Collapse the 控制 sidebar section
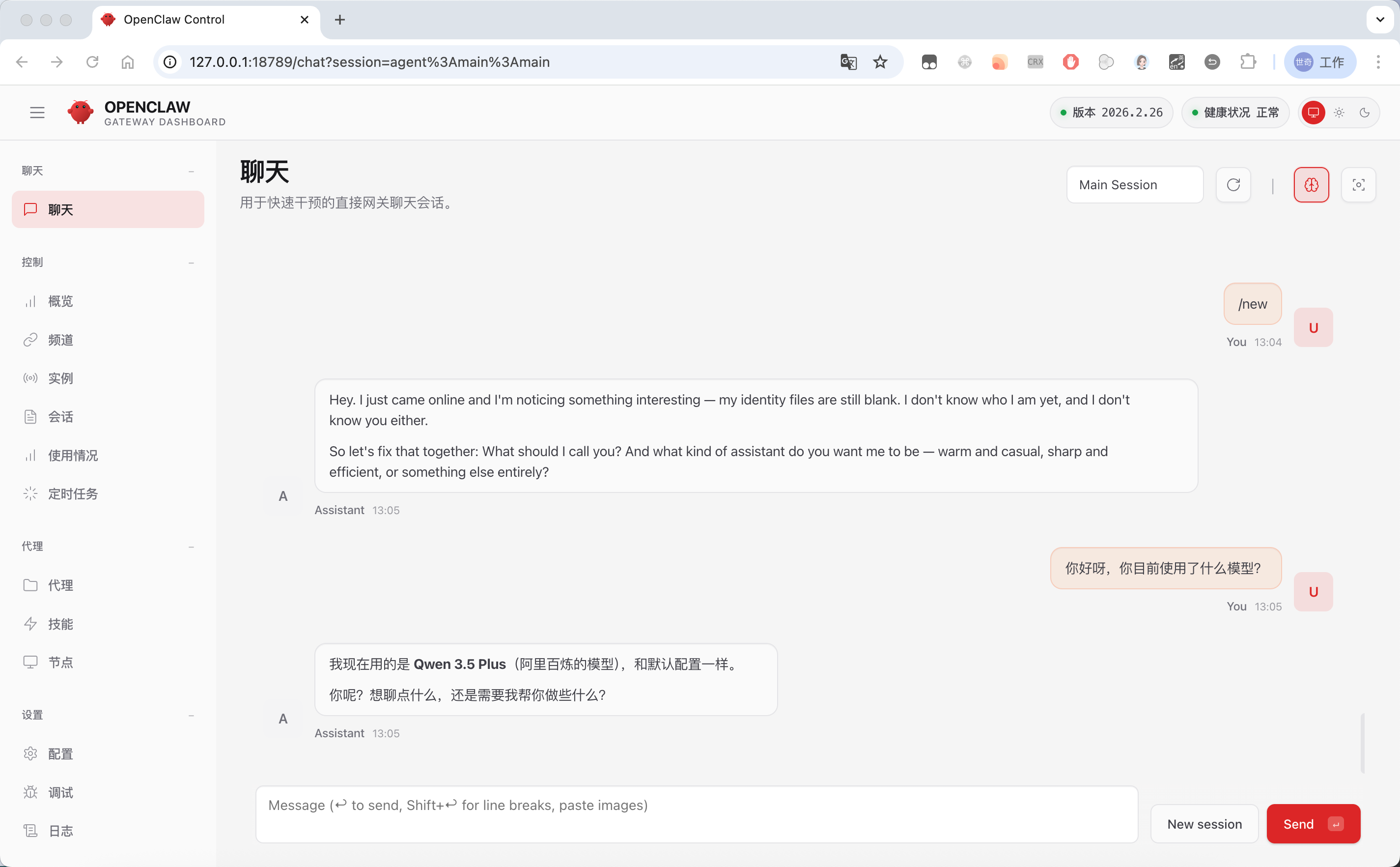 pos(192,262)
